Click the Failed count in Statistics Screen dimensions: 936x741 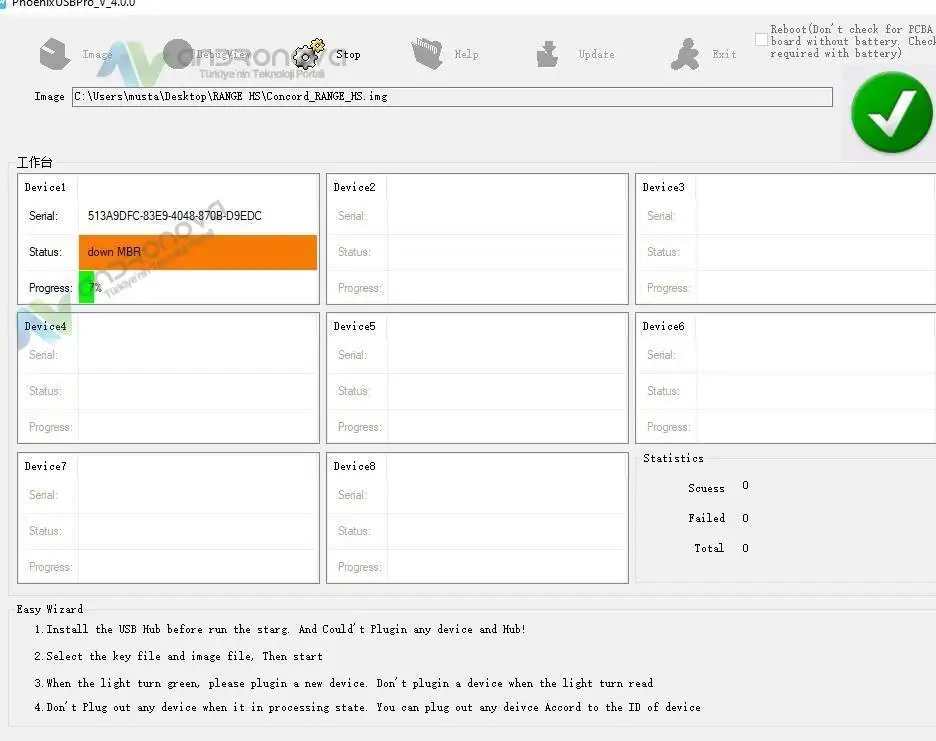pos(745,518)
